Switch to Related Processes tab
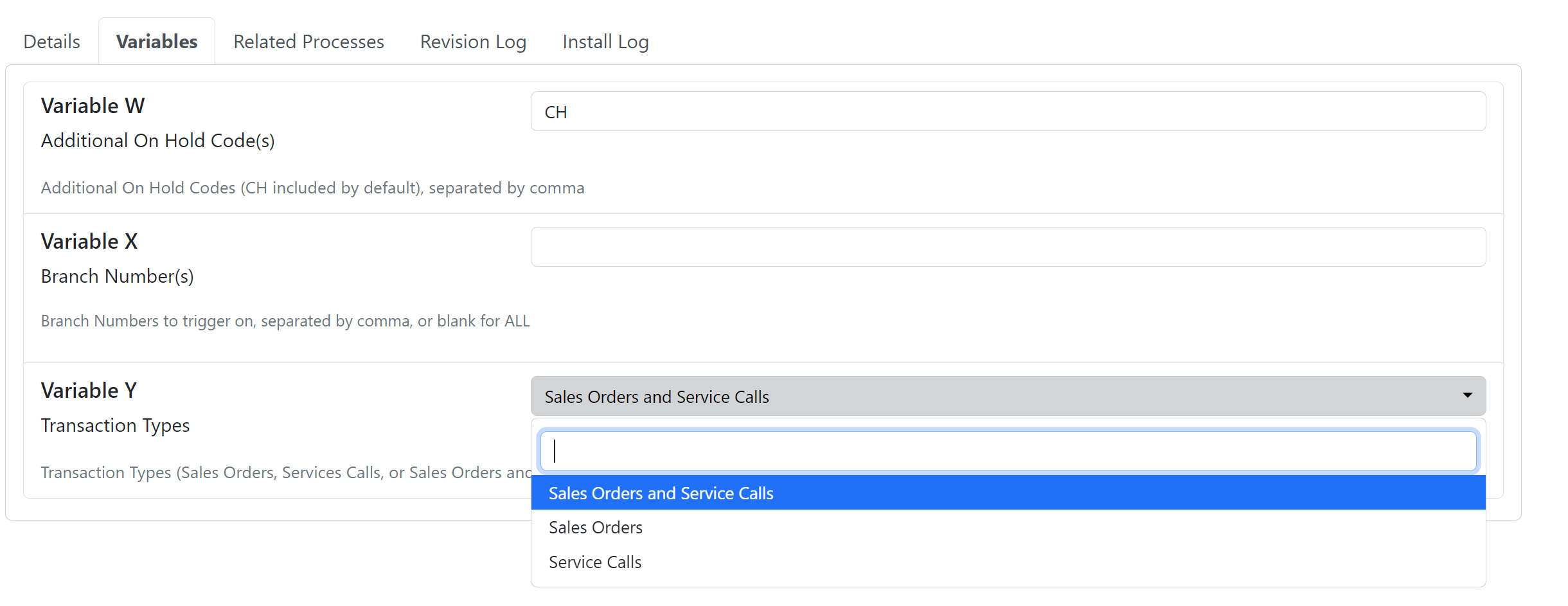This screenshot has height=606, width=1568. 308,42
